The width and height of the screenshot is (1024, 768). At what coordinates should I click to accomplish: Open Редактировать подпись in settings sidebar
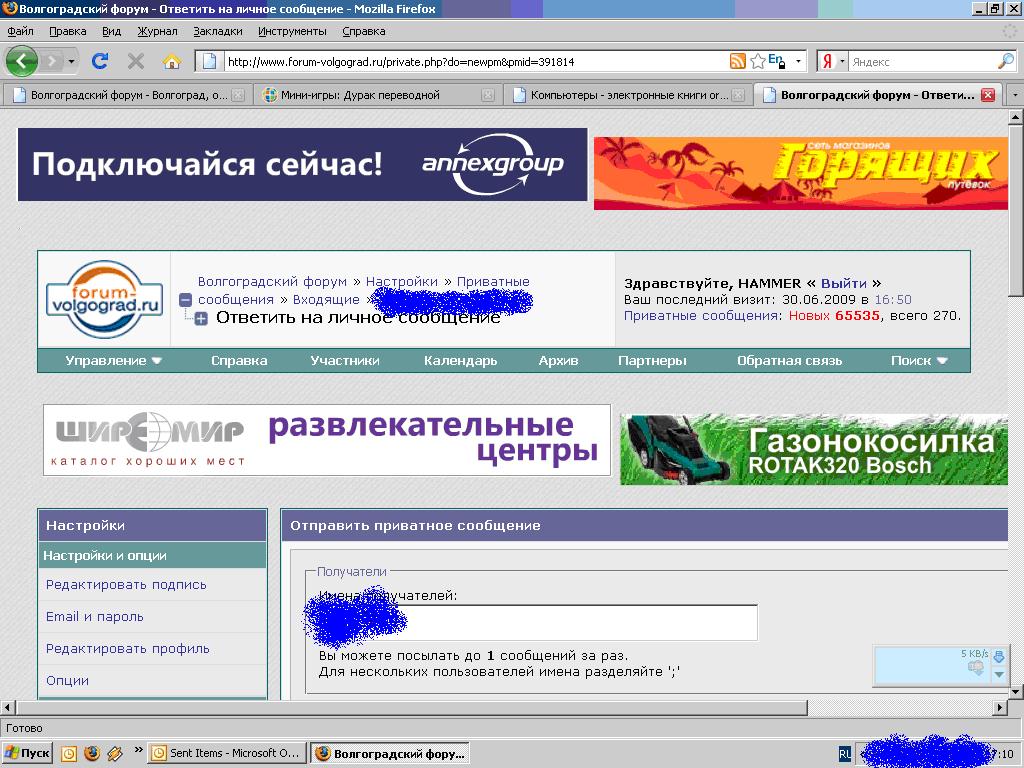126,584
